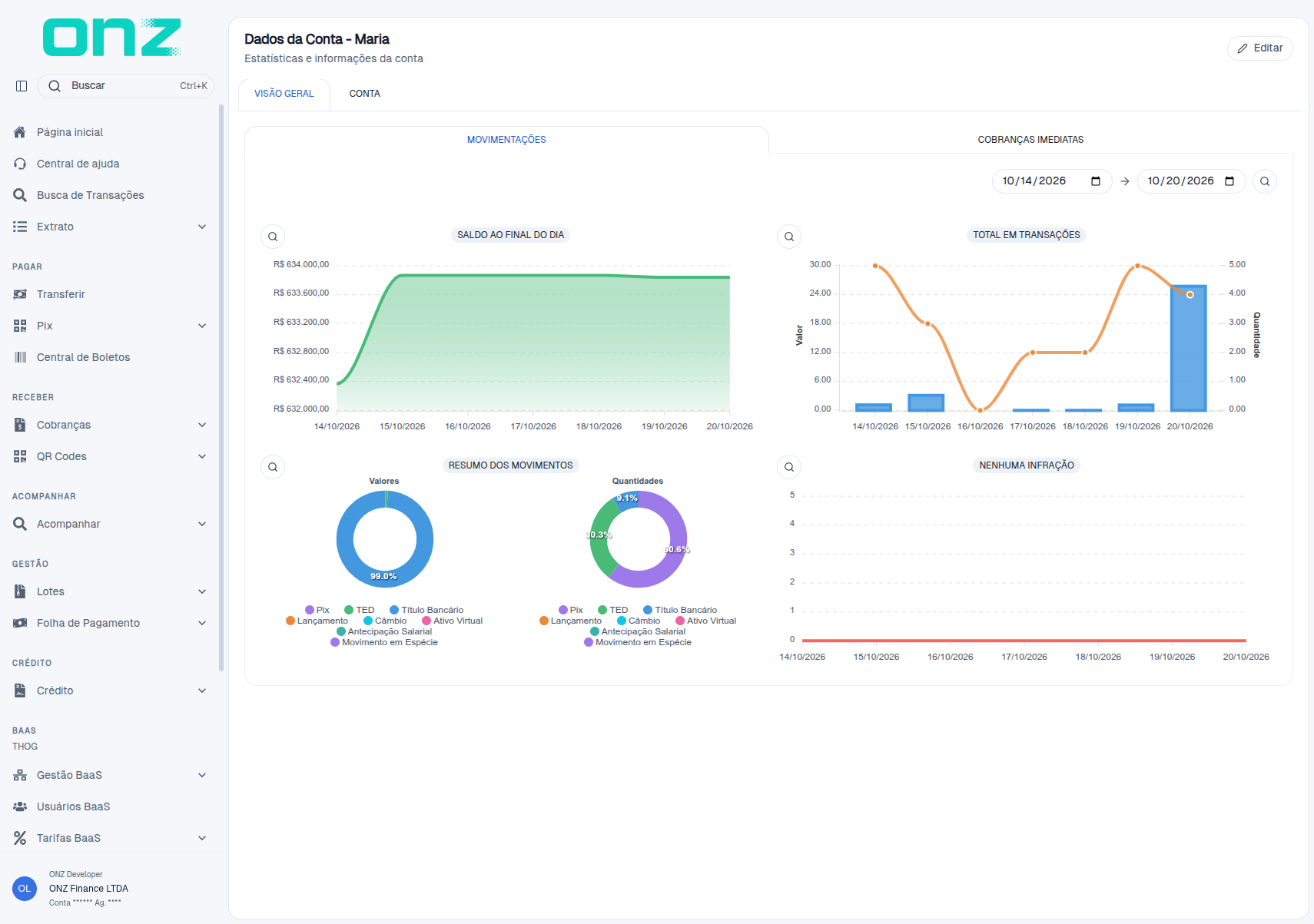The width and height of the screenshot is (1314, 924).
Task: Select the MOVIMENTAÇÕES tab
Action: click(506, 140)
